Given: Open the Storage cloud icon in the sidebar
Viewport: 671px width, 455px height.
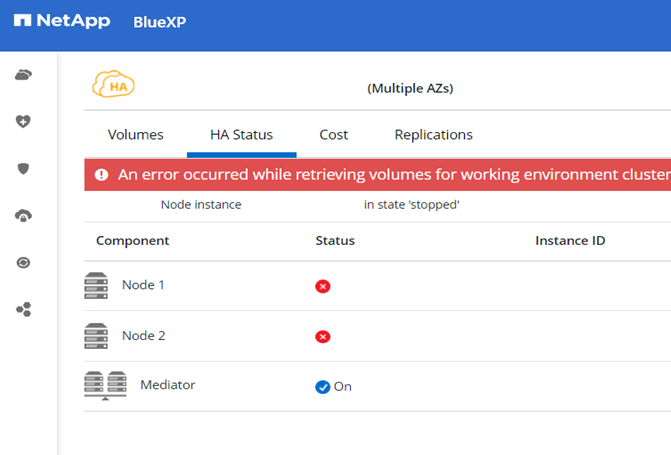Looking at the screenshot, I should (x=24, y=75).
